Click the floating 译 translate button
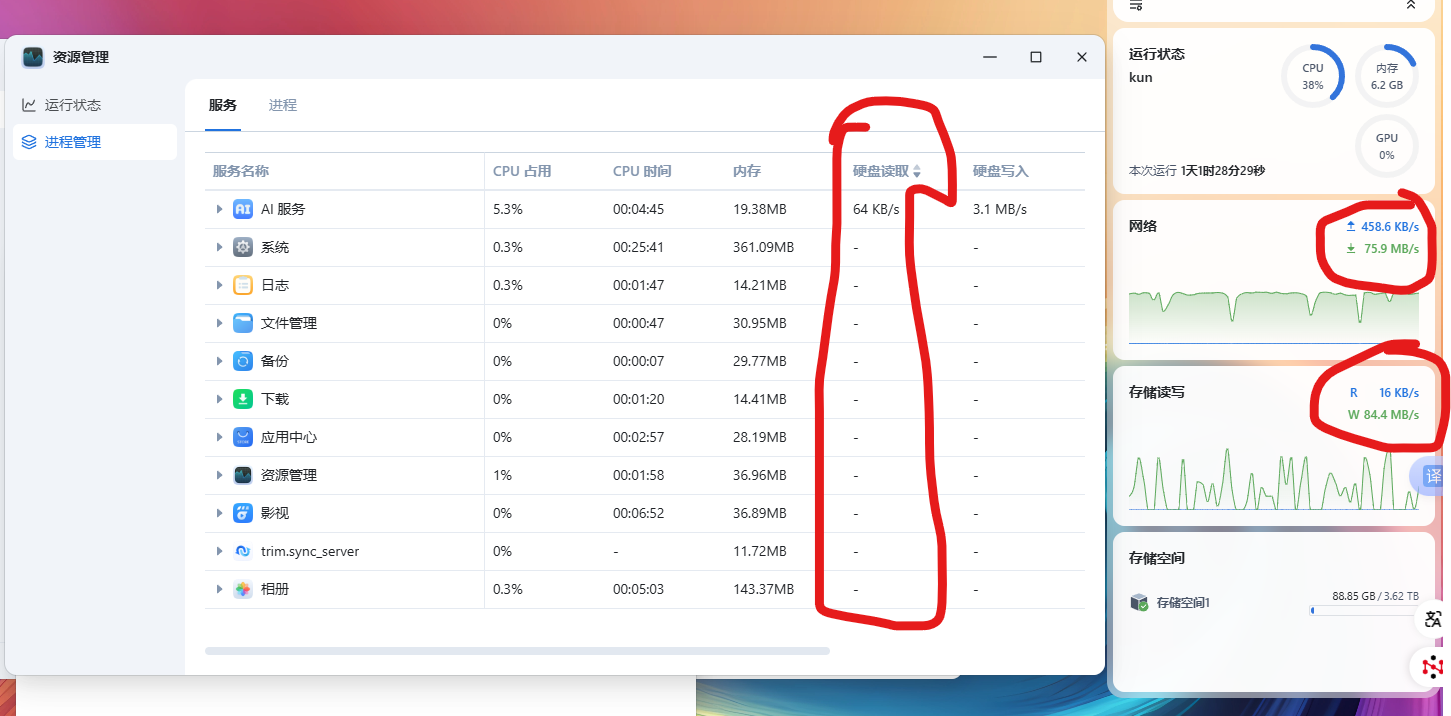1451x716 pixels. (x=1431, y=477)
